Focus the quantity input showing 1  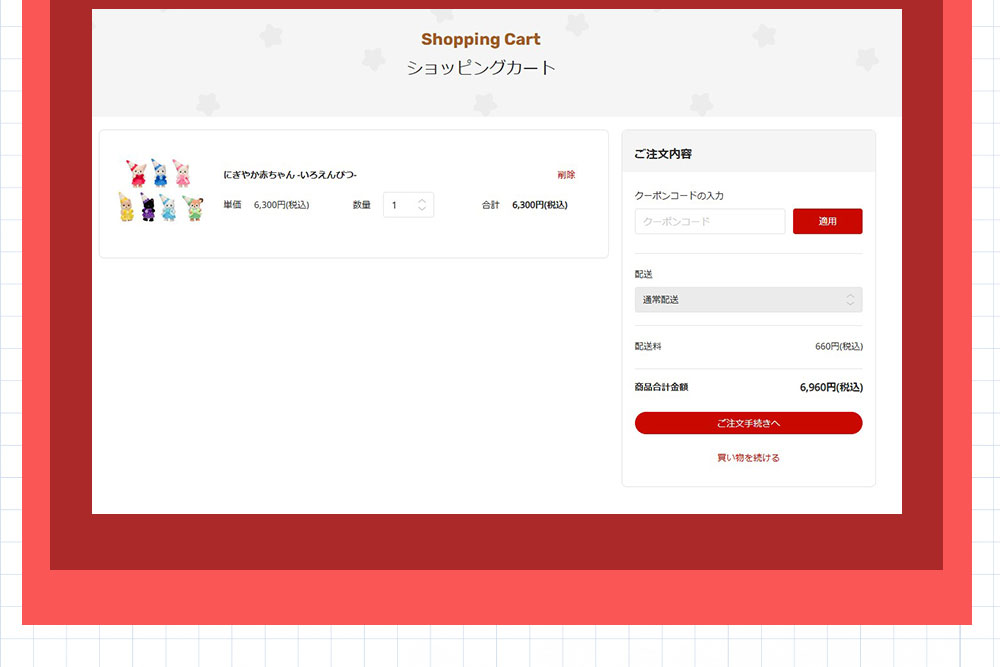[408, 205]
